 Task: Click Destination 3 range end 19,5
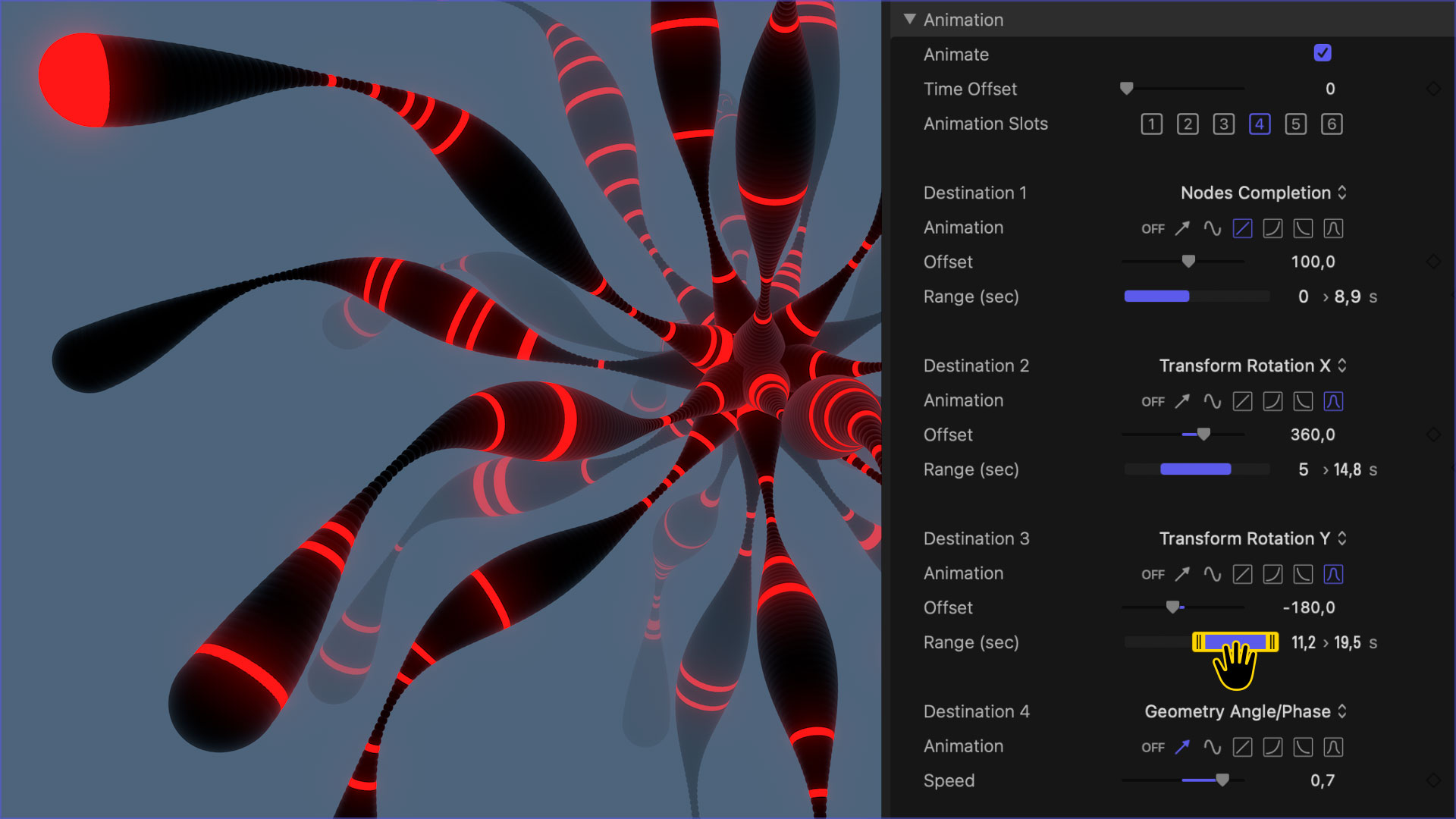1347,642
